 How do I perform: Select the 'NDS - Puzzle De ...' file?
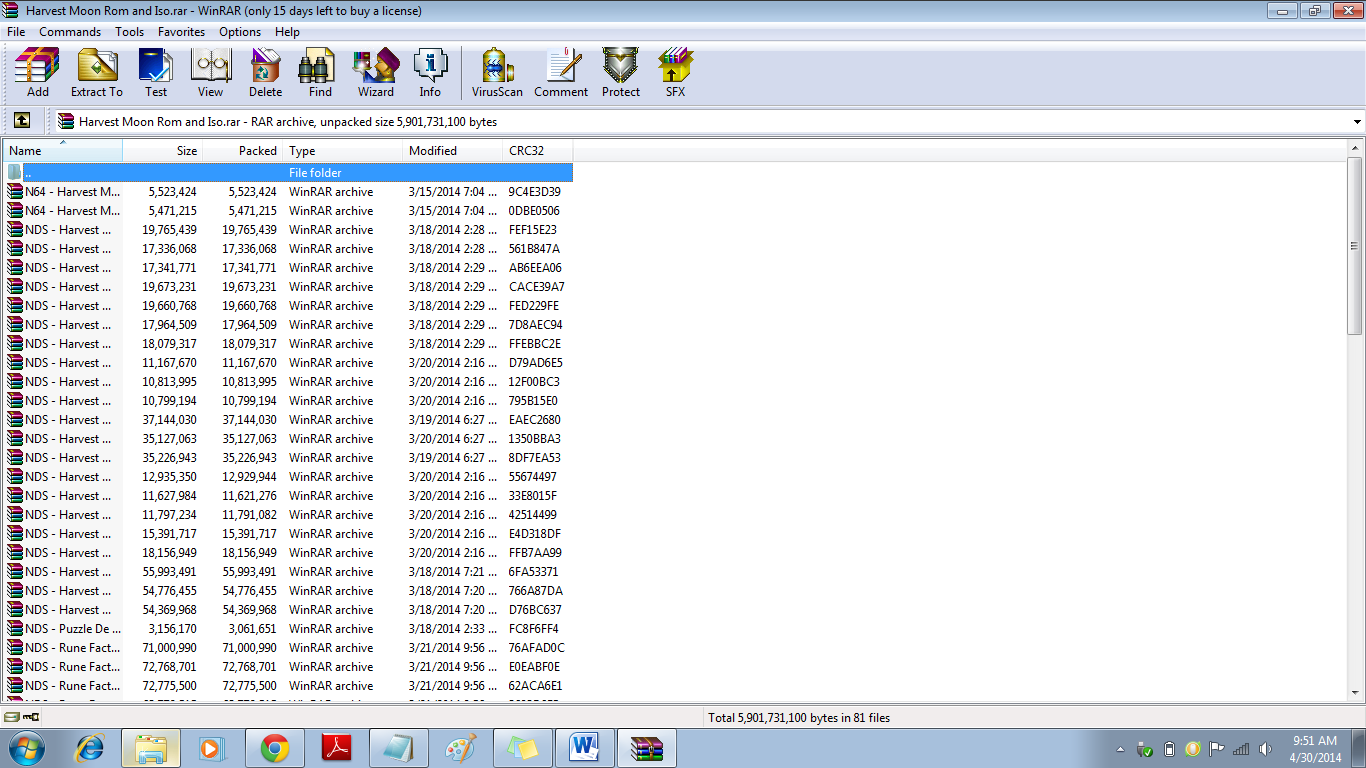[x=288, y=629]
